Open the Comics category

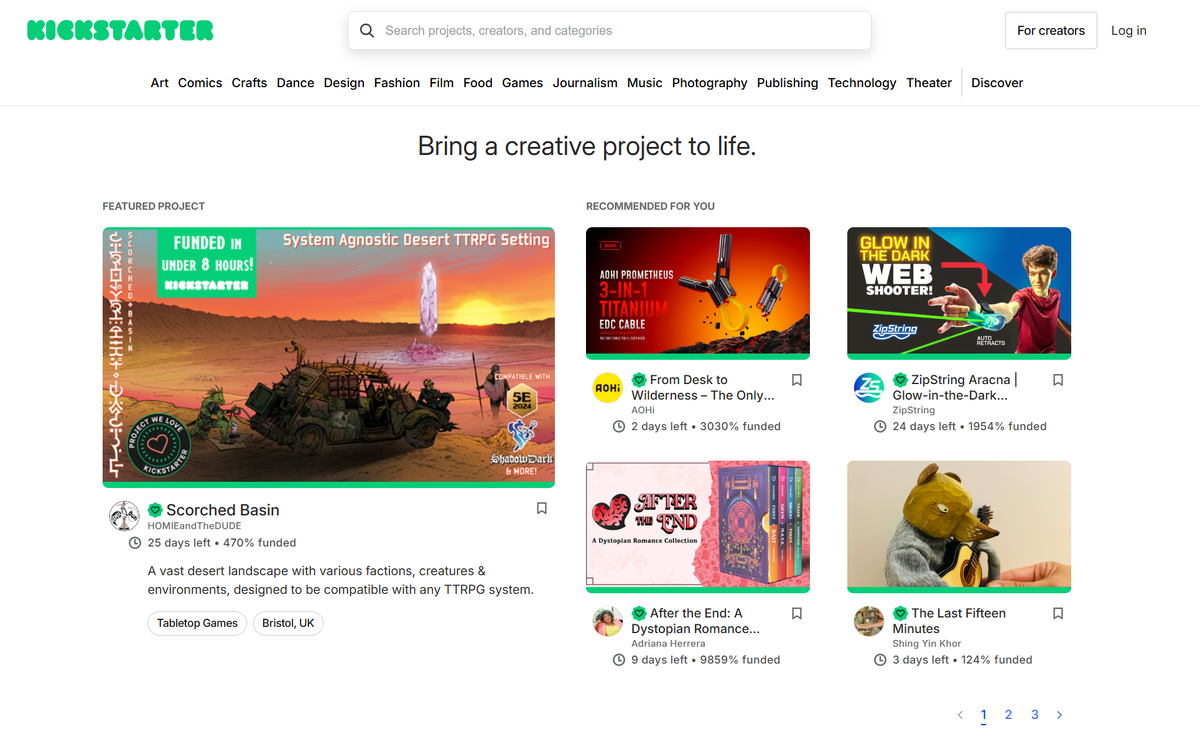[200, 83]
